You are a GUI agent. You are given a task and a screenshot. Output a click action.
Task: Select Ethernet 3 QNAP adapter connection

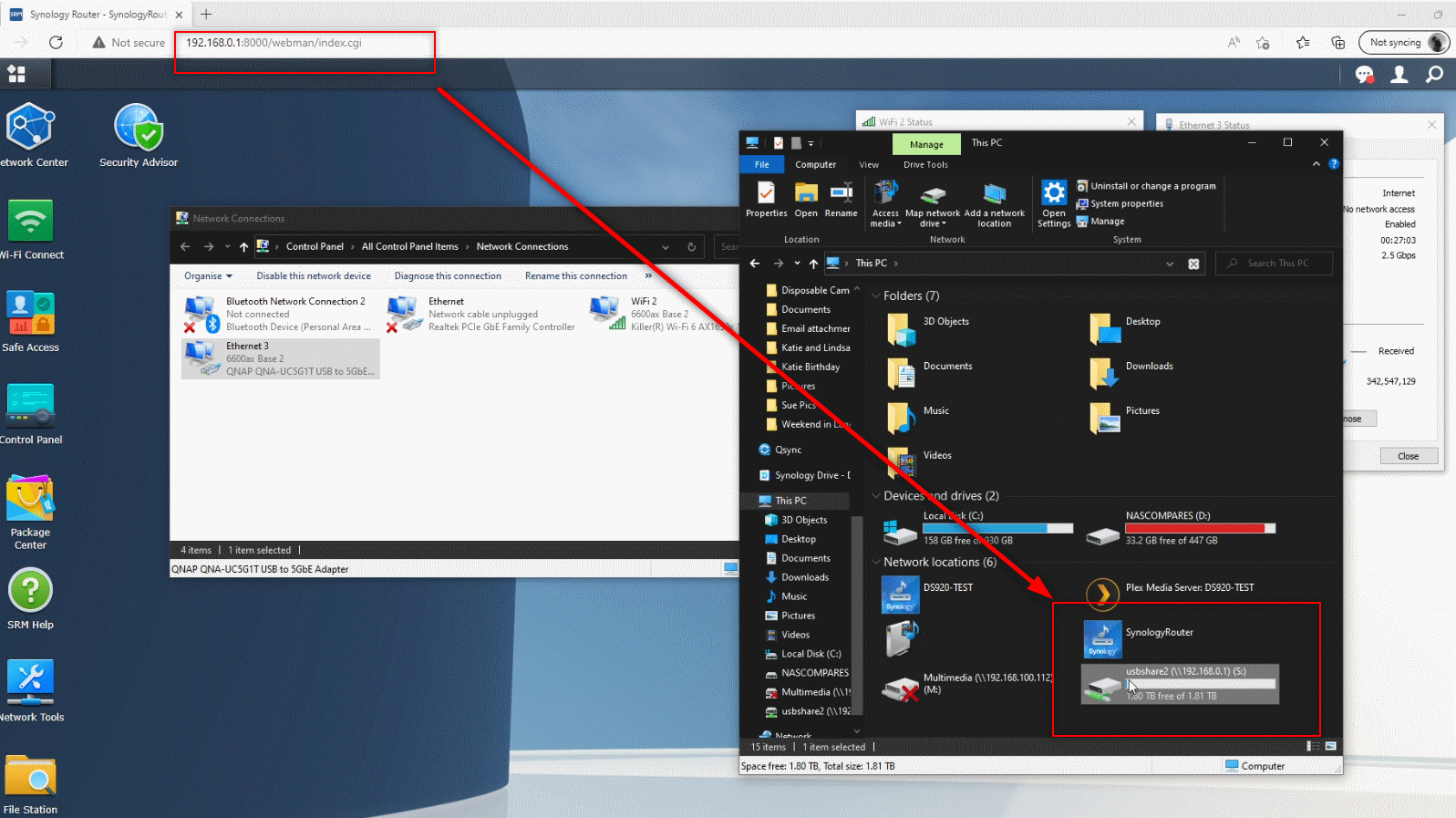(x=281, y=358)
